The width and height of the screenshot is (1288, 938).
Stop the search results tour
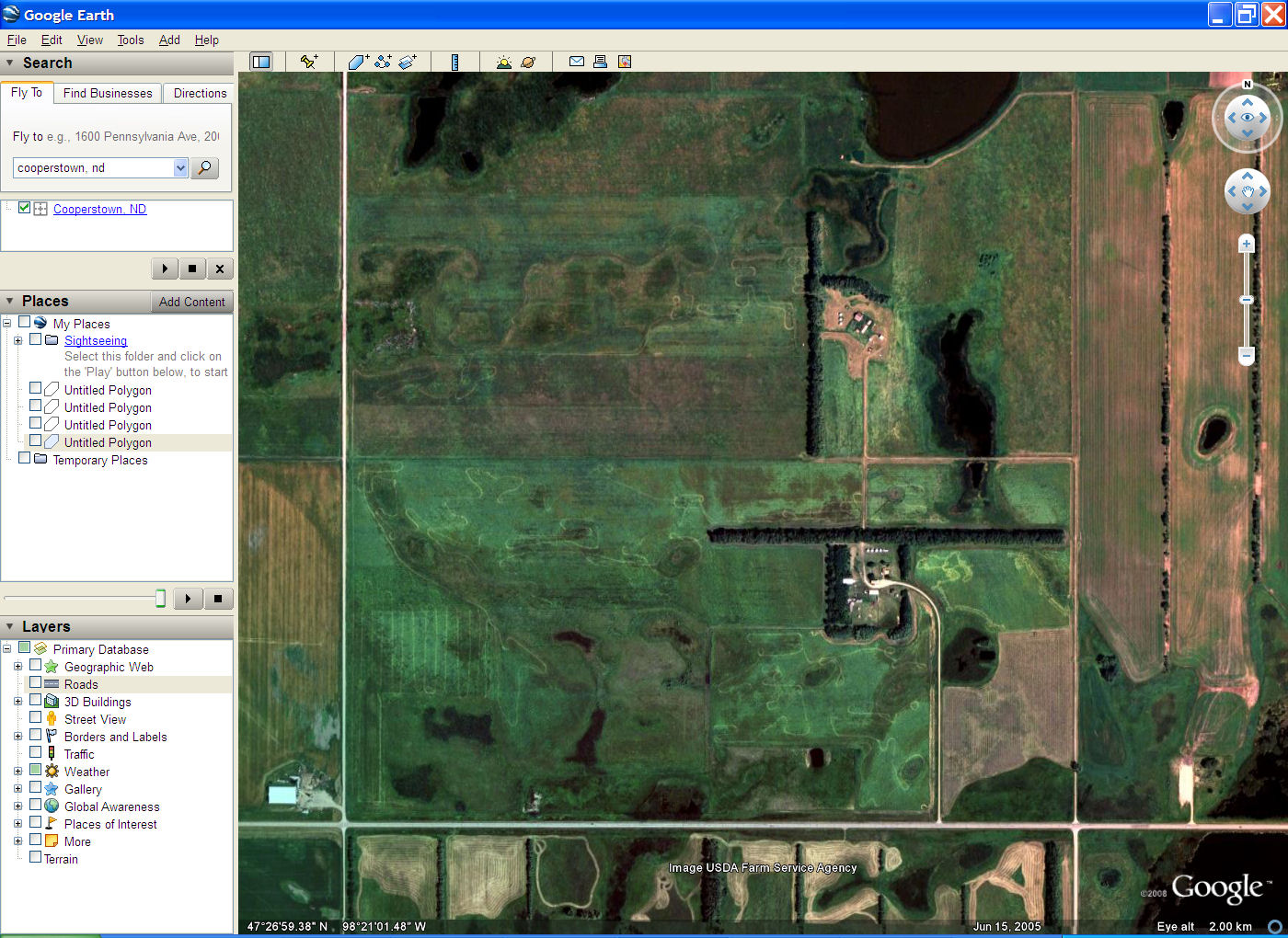click(191, 269)
